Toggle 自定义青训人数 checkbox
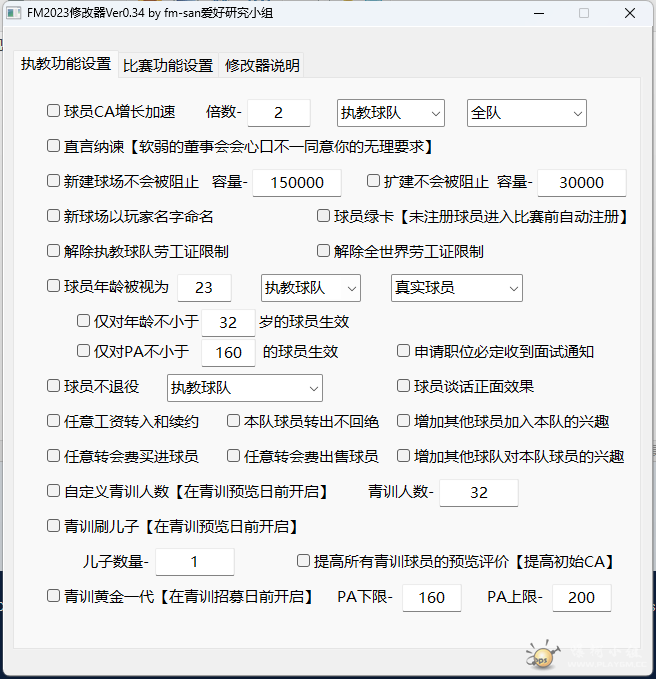Viewport: 656px width, 679px height. [53, 491]
